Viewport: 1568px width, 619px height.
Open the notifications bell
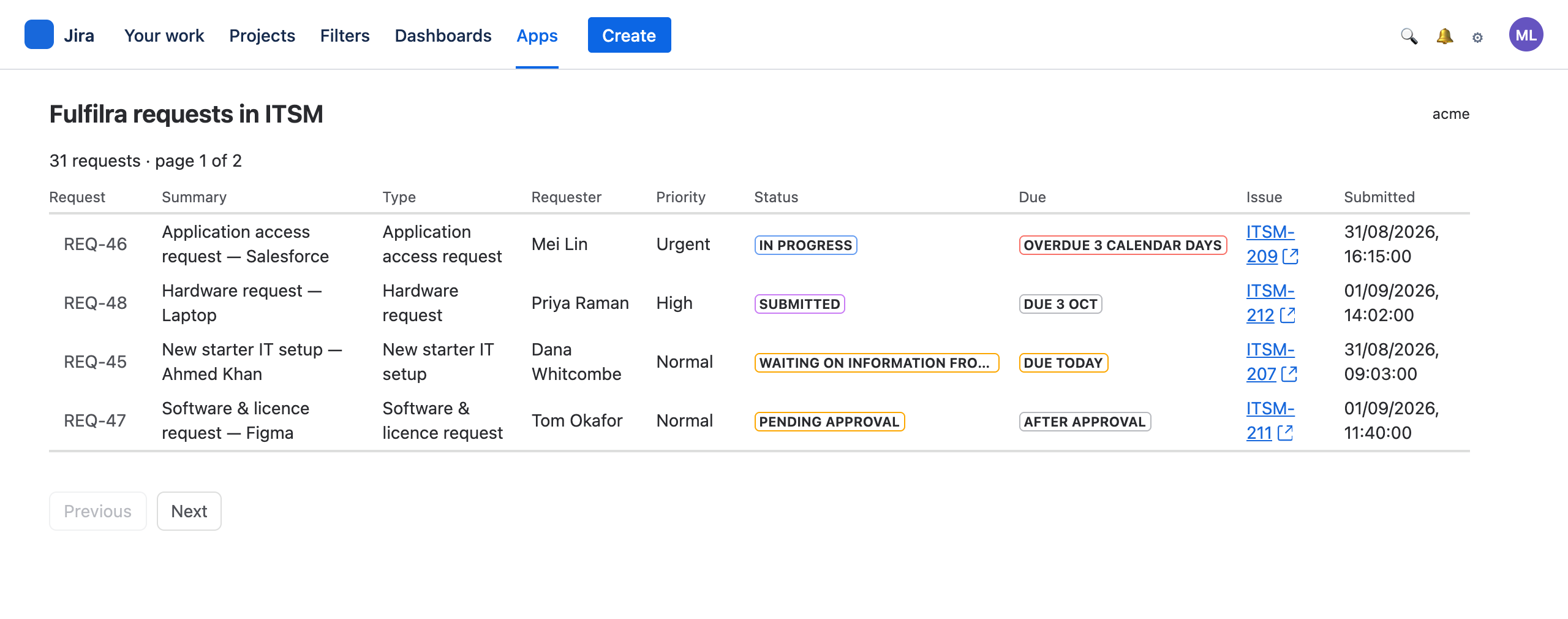click(x=1444, y=36)
